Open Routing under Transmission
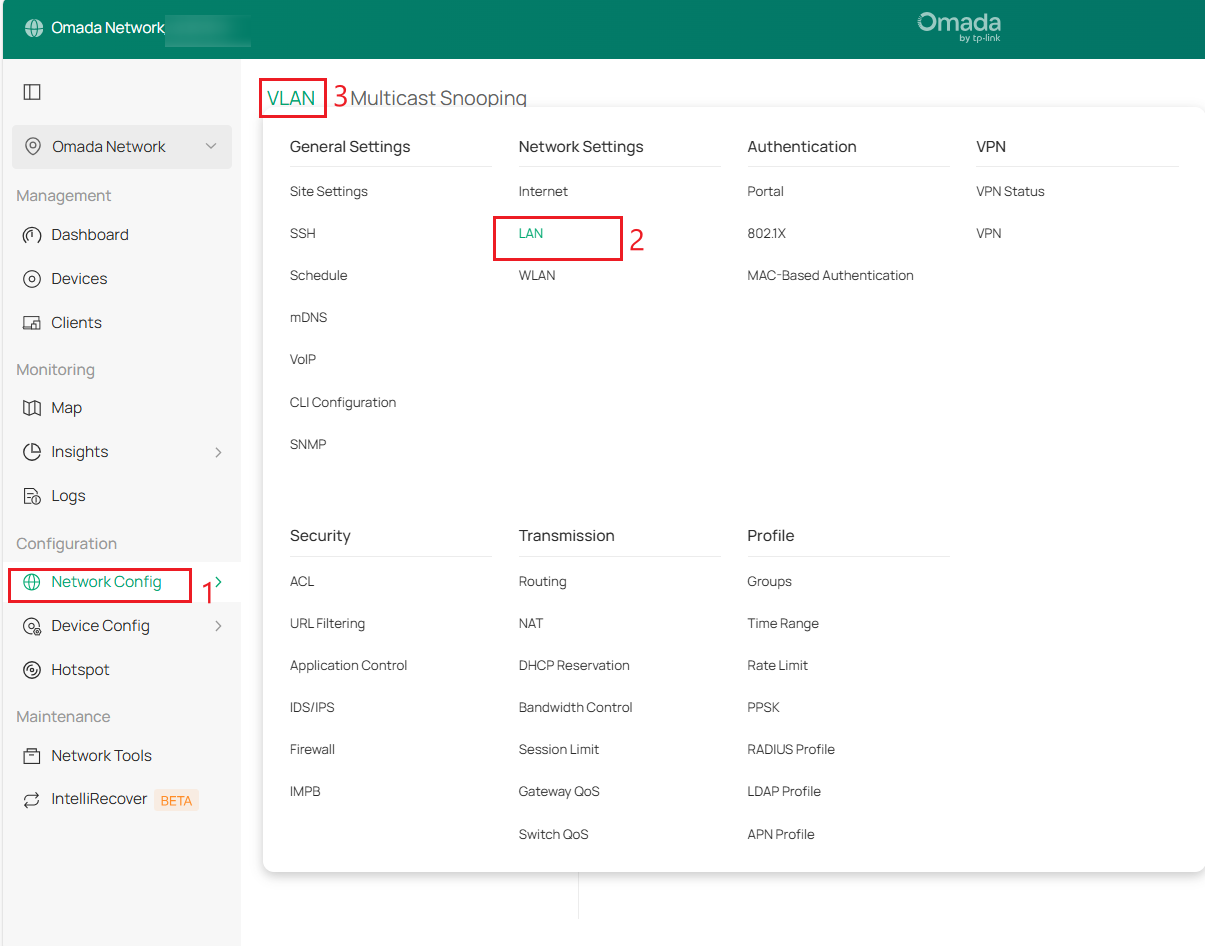This screenshot has width=1205, height=946. pos(541,581)
